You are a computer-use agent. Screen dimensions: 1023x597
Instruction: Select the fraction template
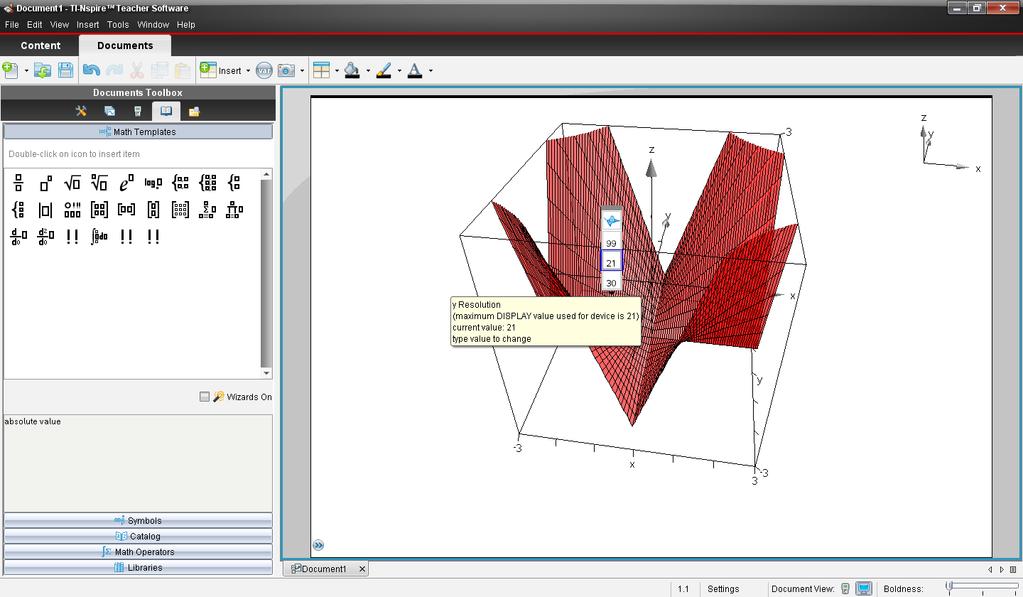pyautogui.click(x=18, y=183)
